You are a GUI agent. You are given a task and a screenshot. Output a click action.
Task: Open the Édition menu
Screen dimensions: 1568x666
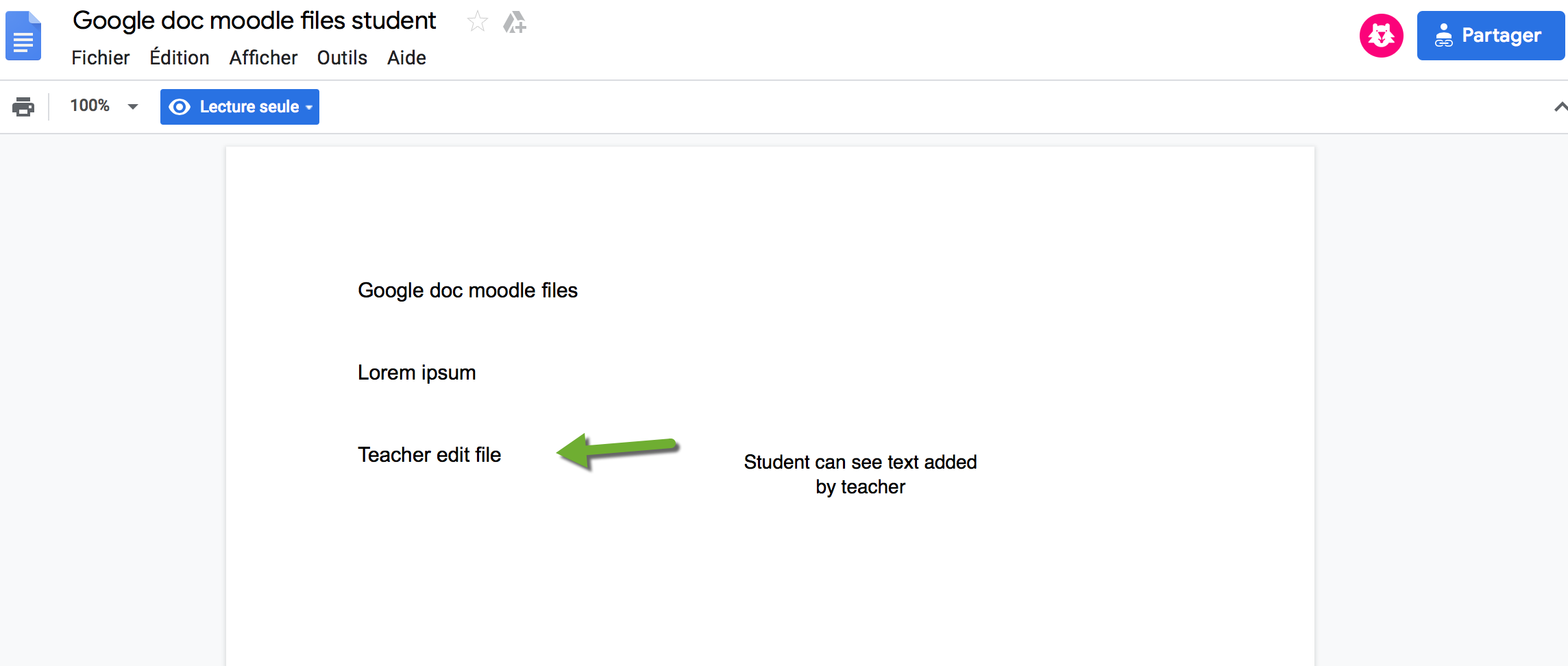point(180,58)
